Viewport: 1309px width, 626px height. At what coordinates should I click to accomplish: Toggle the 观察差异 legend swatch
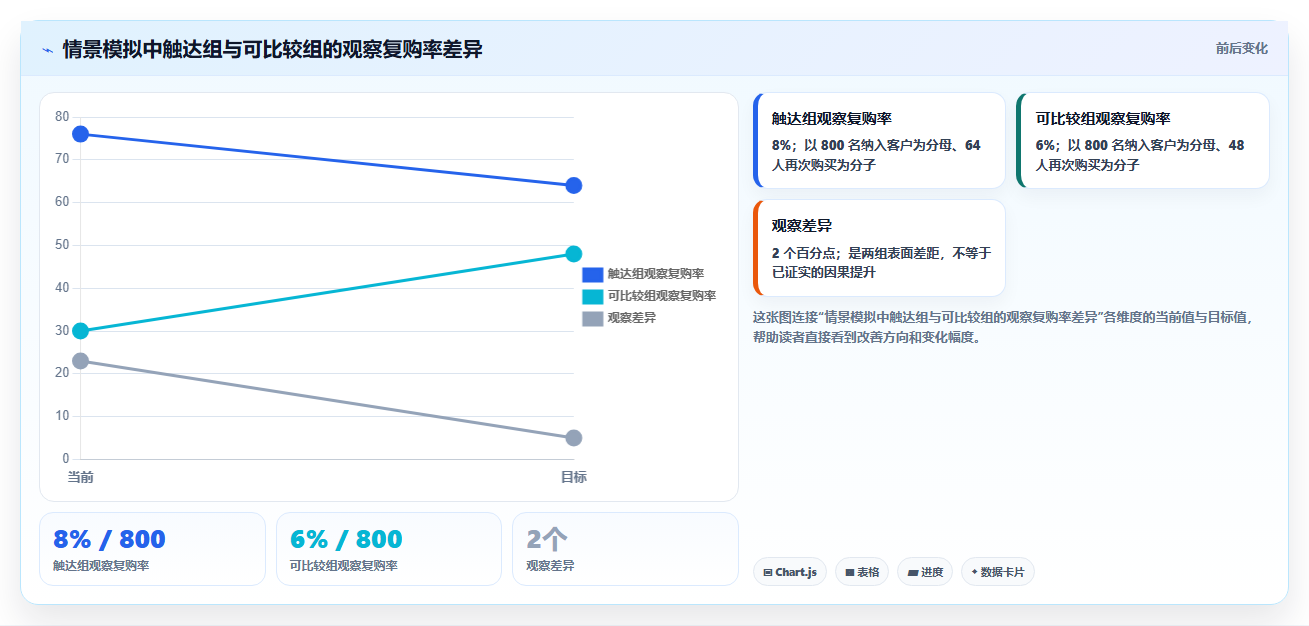(593, 318)
